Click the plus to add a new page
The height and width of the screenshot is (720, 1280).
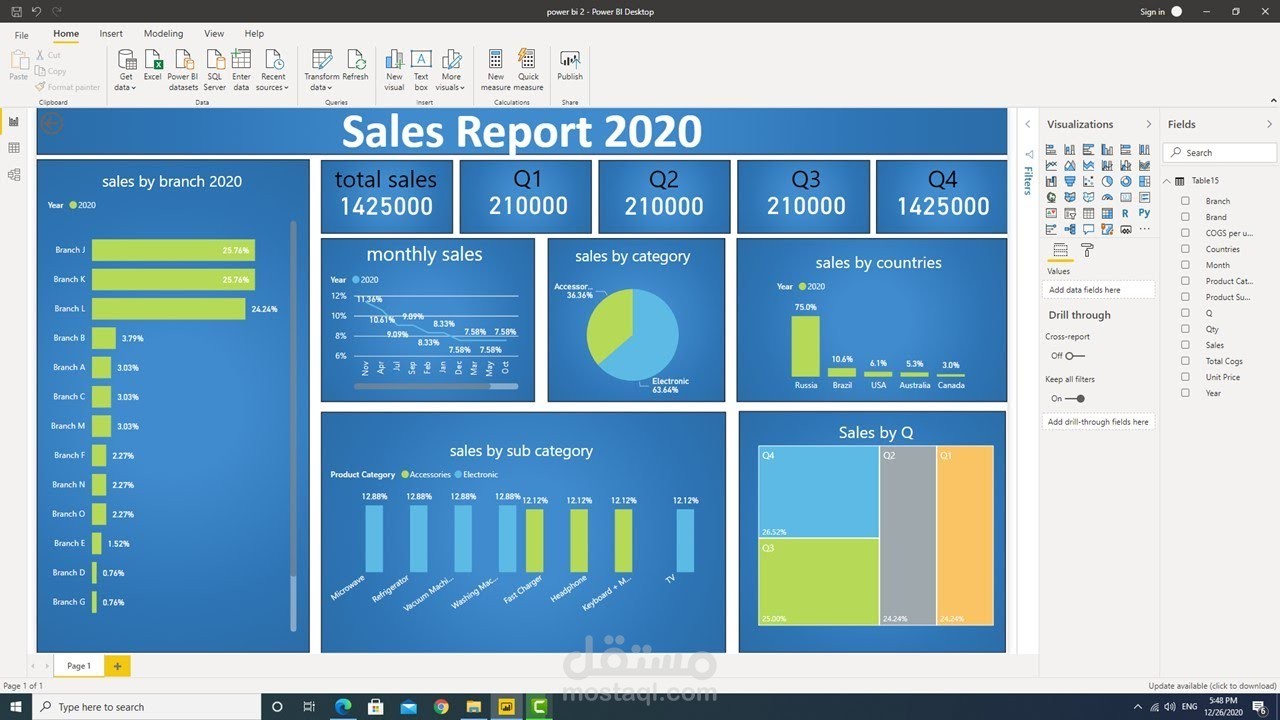[x=116, y=665]
